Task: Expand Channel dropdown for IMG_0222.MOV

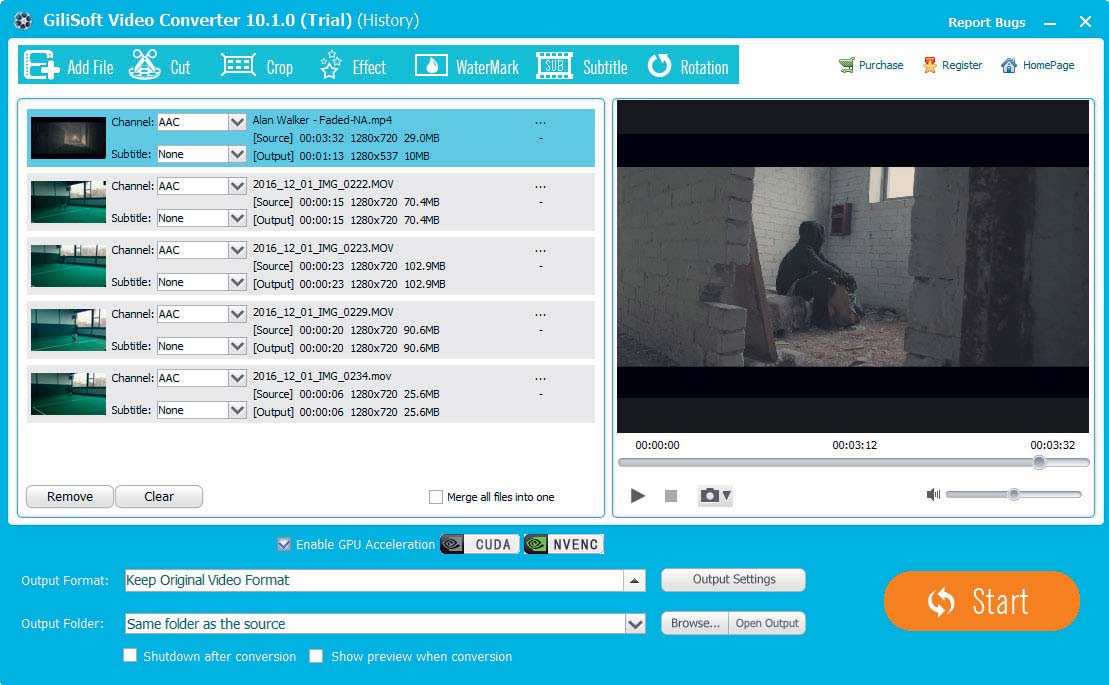Action: (237, 186)
